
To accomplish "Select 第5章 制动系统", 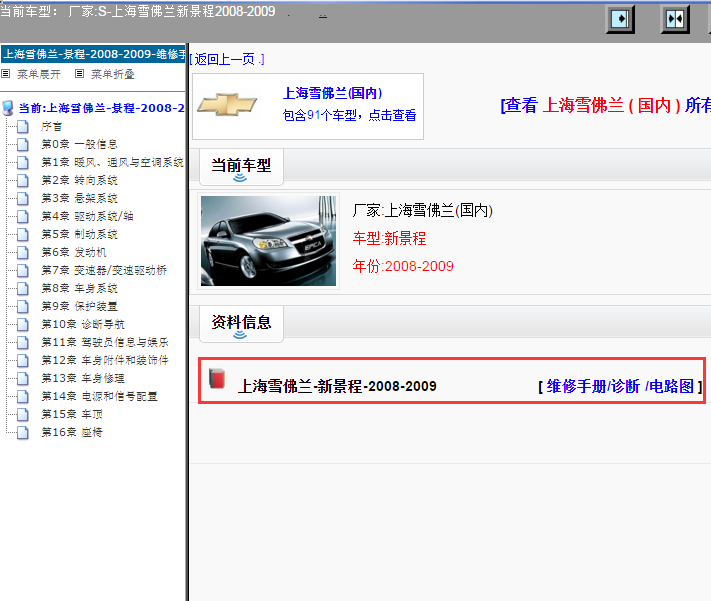I will [x=79, y=235].
